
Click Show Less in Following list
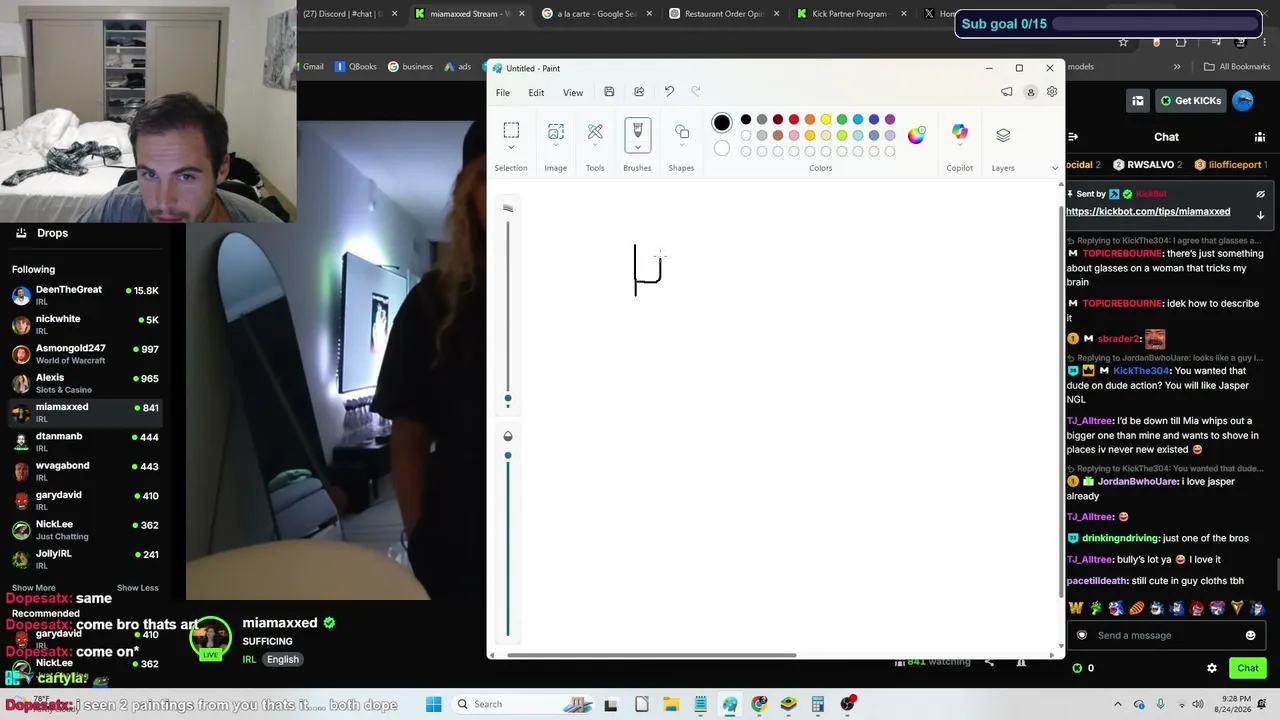[x=137, y=588]
